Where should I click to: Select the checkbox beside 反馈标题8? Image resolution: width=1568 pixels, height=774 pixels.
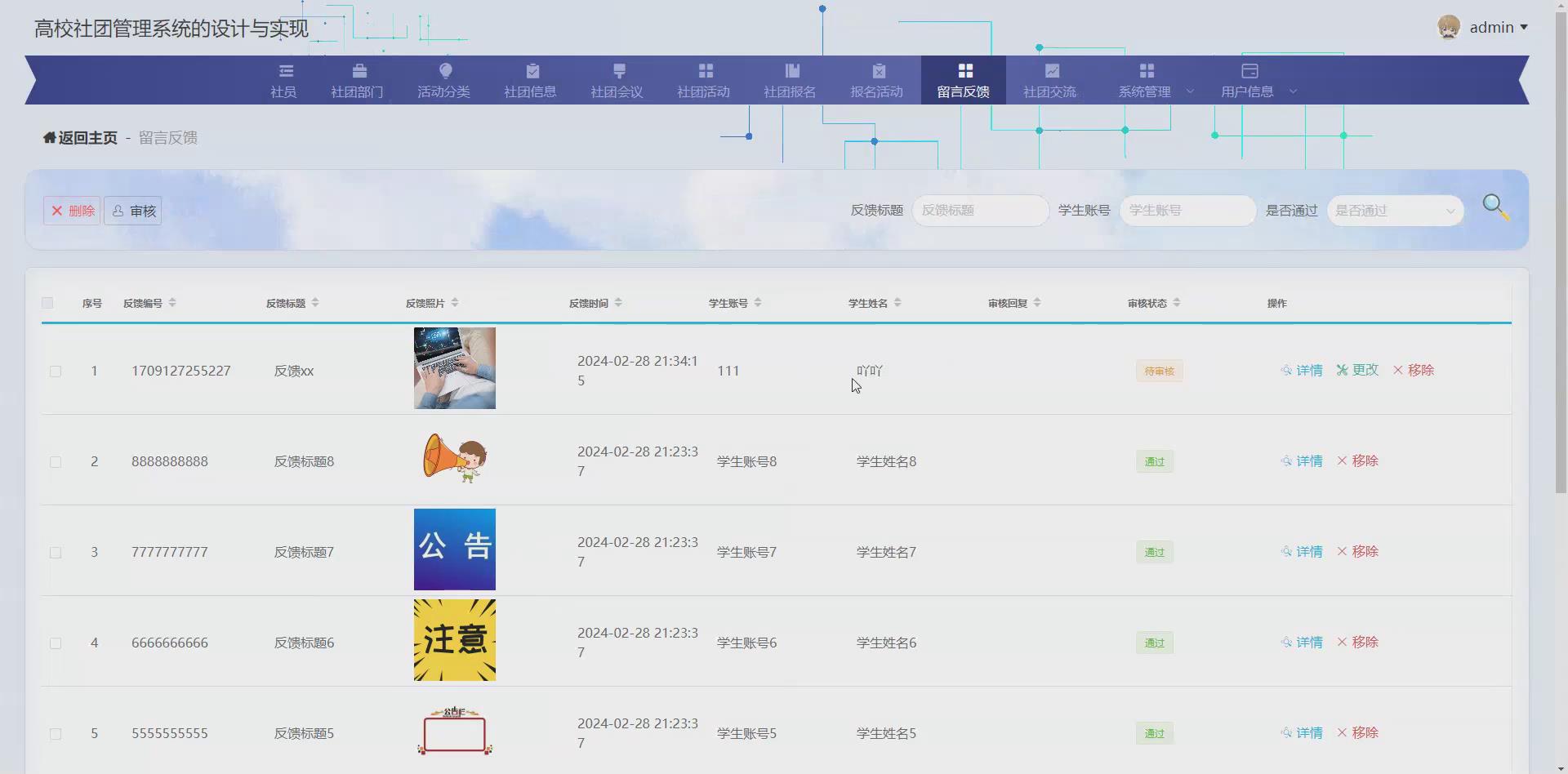coord(56,461)
